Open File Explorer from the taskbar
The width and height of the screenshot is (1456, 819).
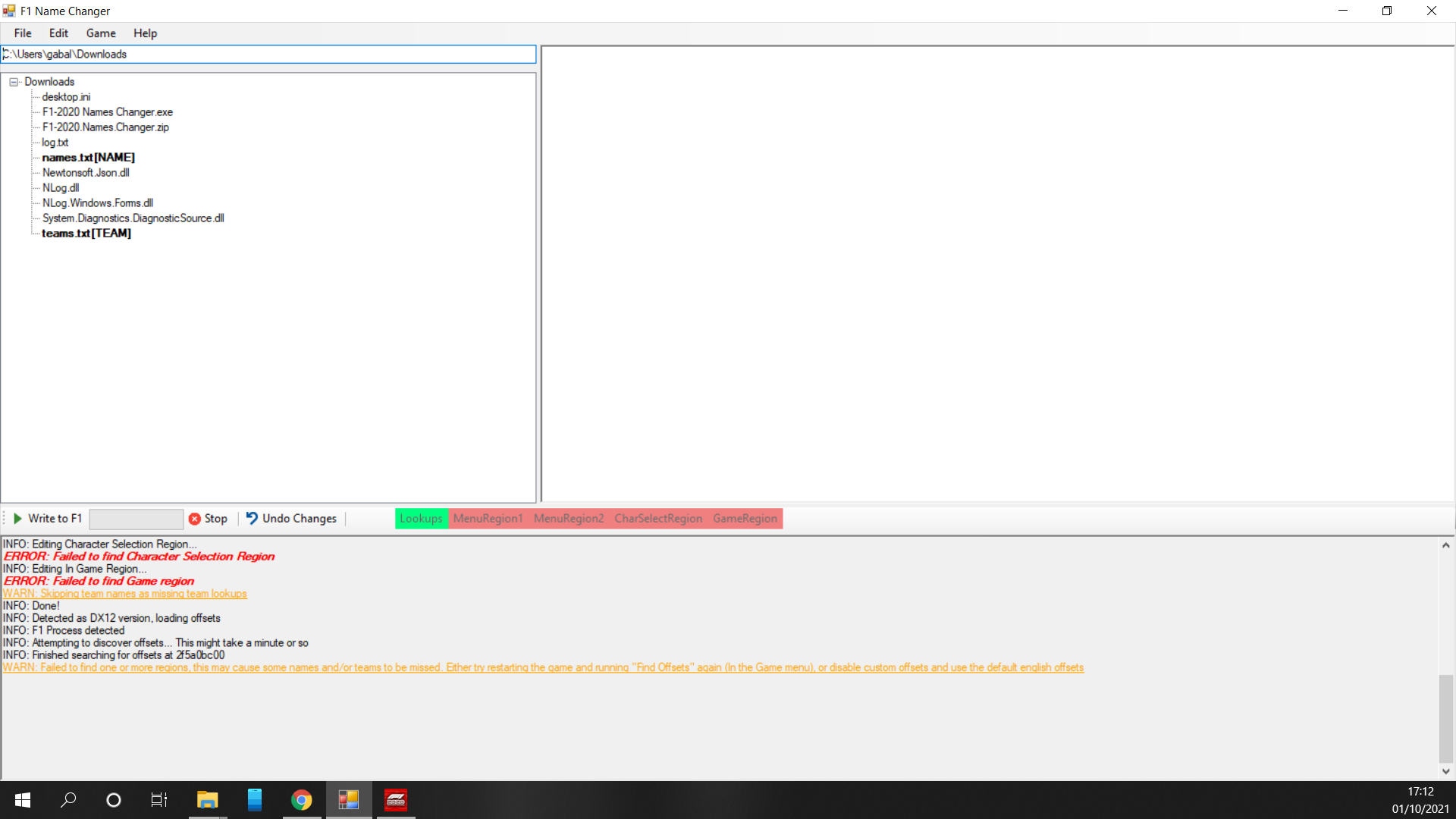(x=207, y=800)
